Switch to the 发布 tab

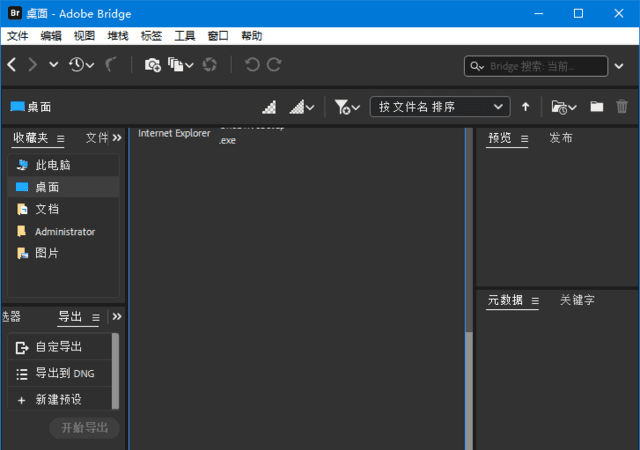click(x=560, y=138)
